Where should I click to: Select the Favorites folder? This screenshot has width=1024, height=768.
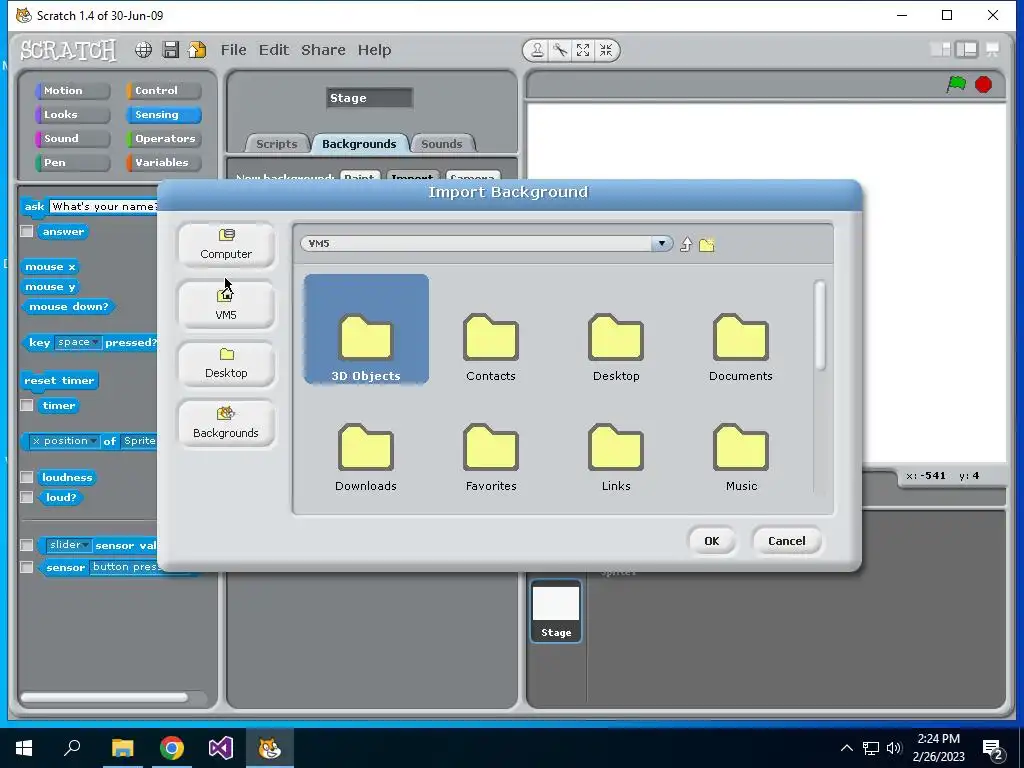490,457
